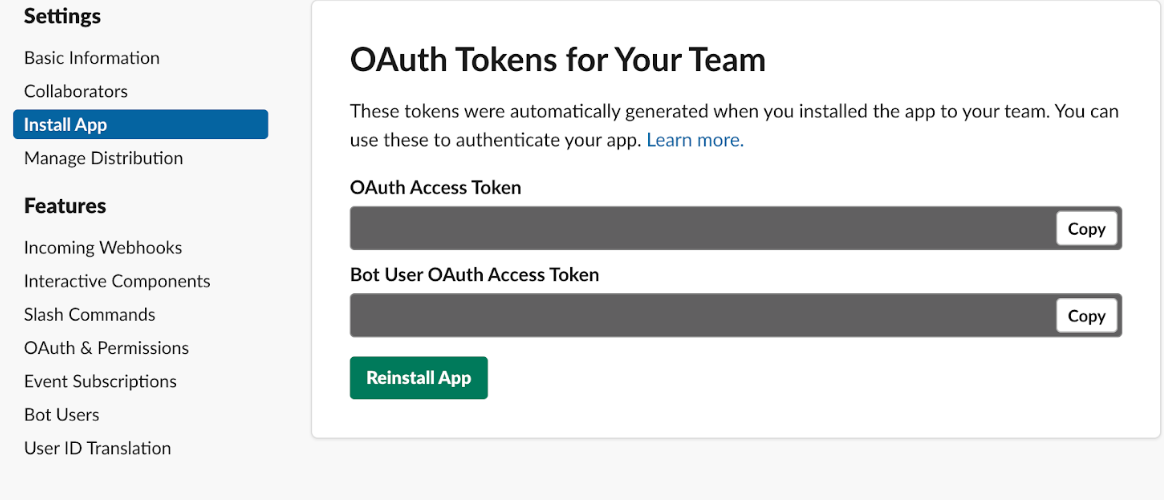The width and height of the screenshot is (1164, 500).
Task: Open Manage Distribution settings
Action: pyautogui.click(x=104, y=158)
